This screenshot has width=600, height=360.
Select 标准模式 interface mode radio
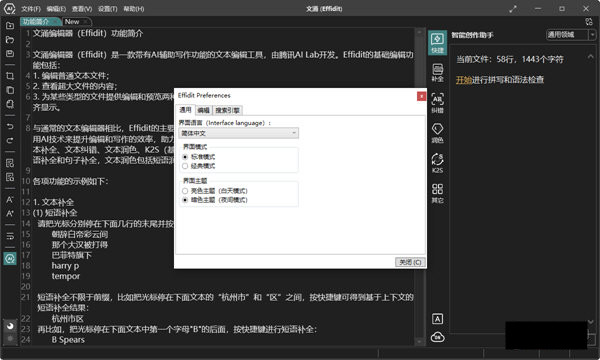[x=185, y=157]
